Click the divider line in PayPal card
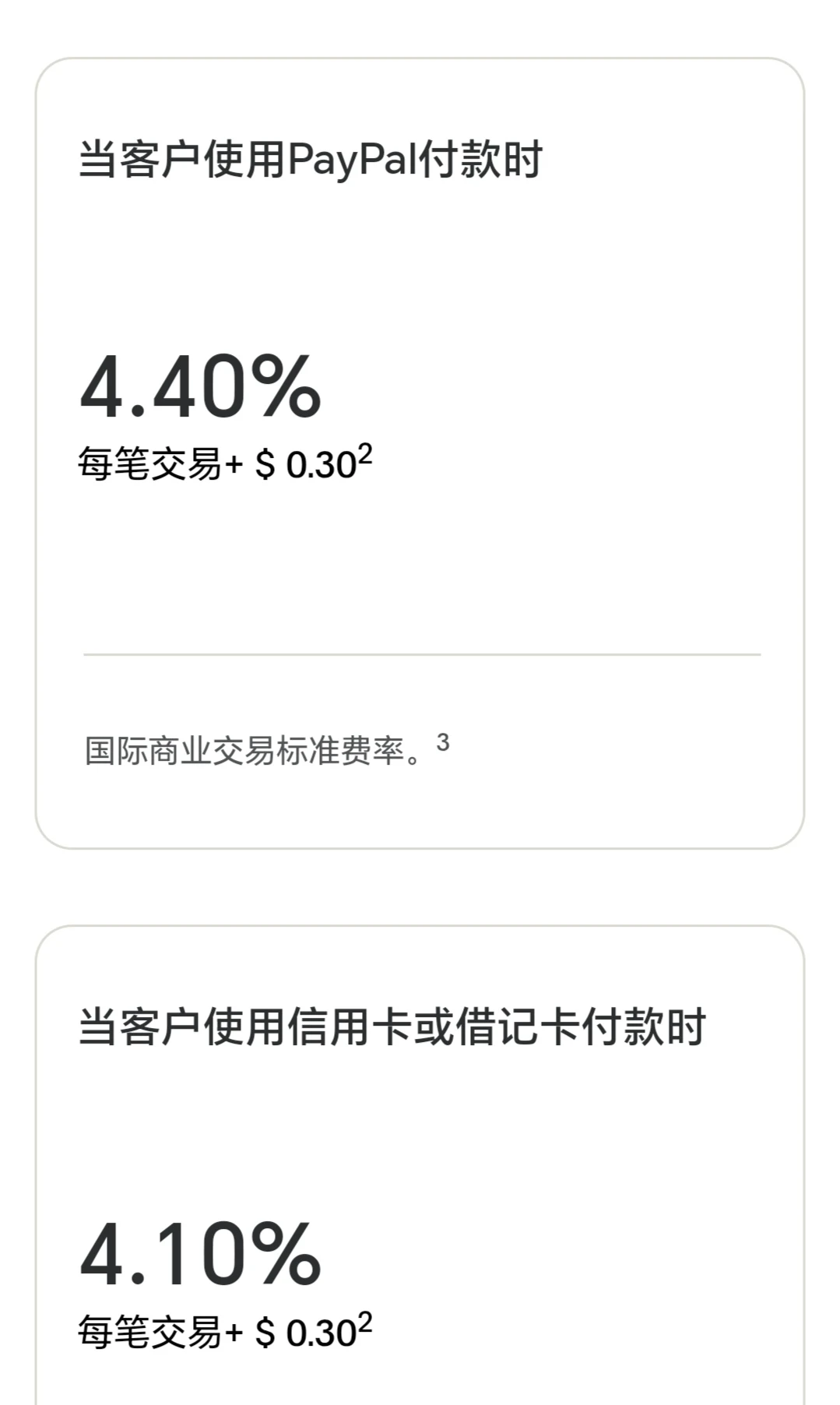 tap(421, 655)
